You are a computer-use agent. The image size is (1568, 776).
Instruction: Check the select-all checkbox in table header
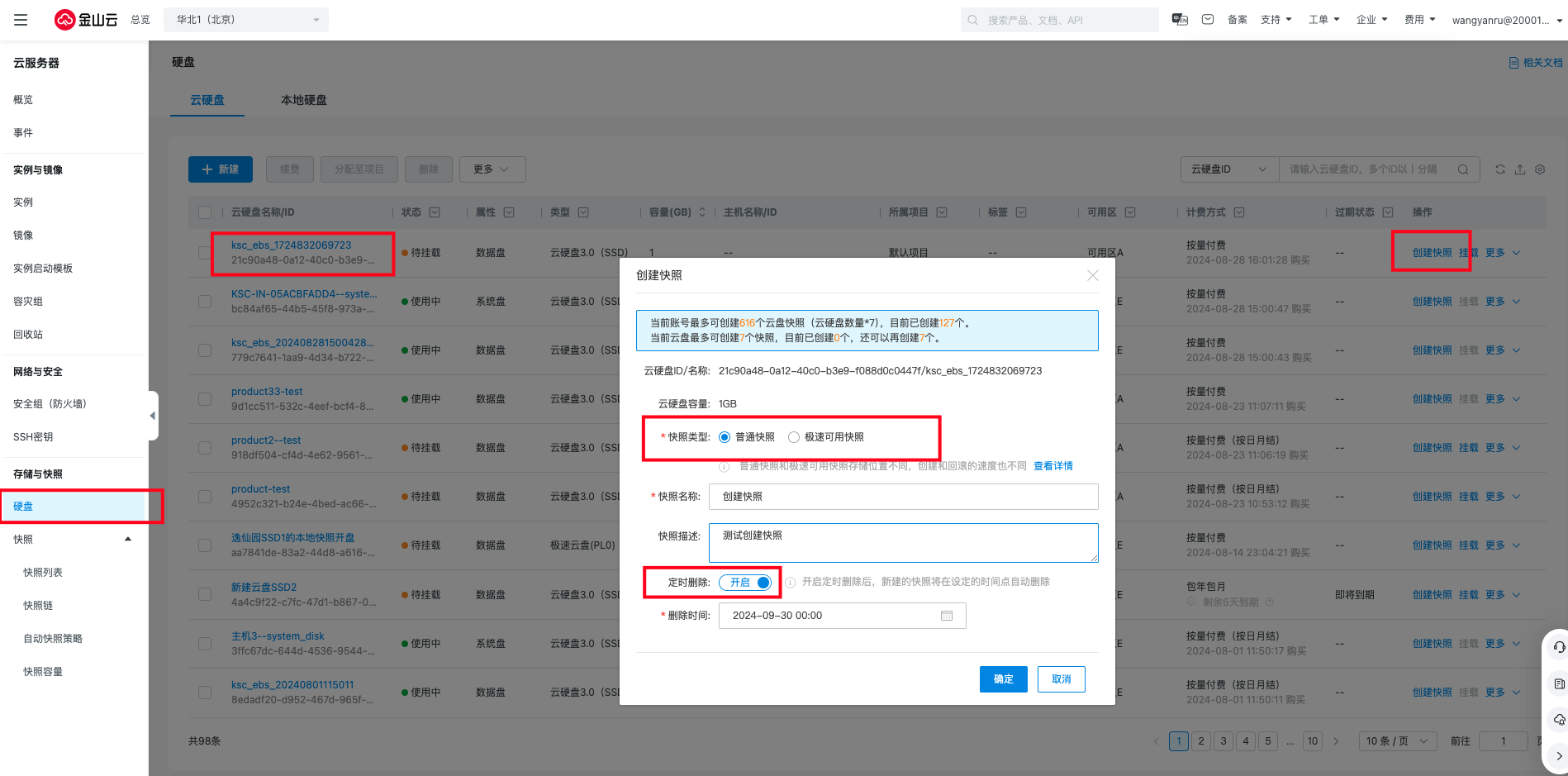point(205,212)
